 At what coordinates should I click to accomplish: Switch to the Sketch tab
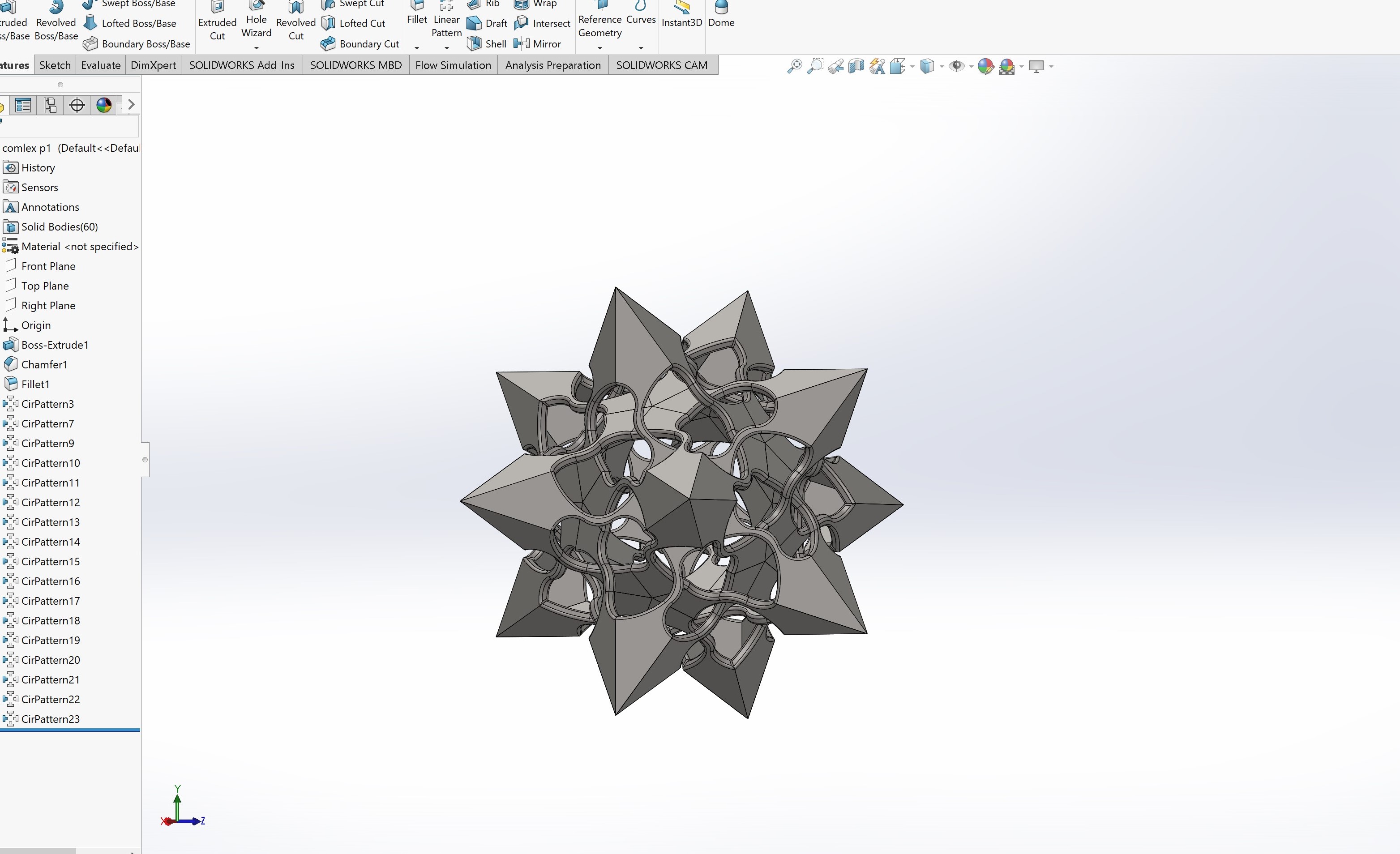pyautogui.click(x=55, y=65)
